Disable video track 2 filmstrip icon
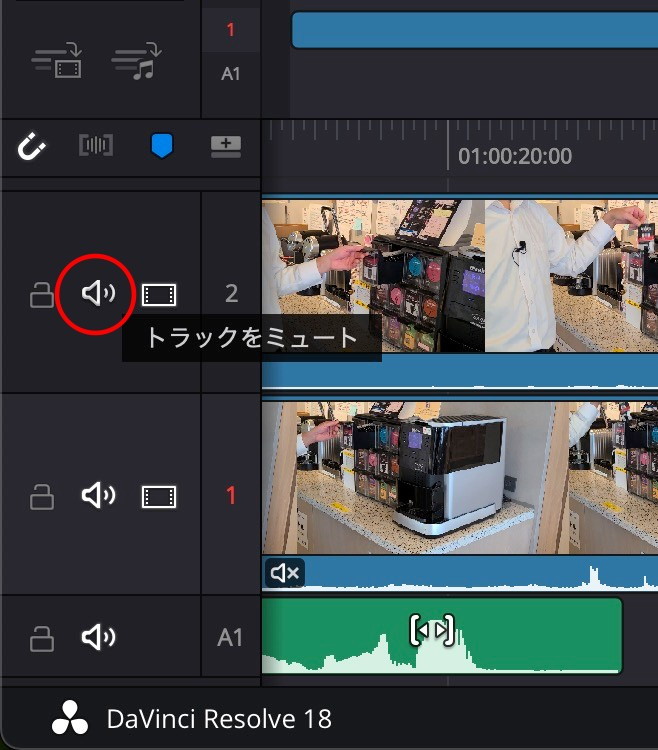 pyautogui.click(x=159, y=295)
